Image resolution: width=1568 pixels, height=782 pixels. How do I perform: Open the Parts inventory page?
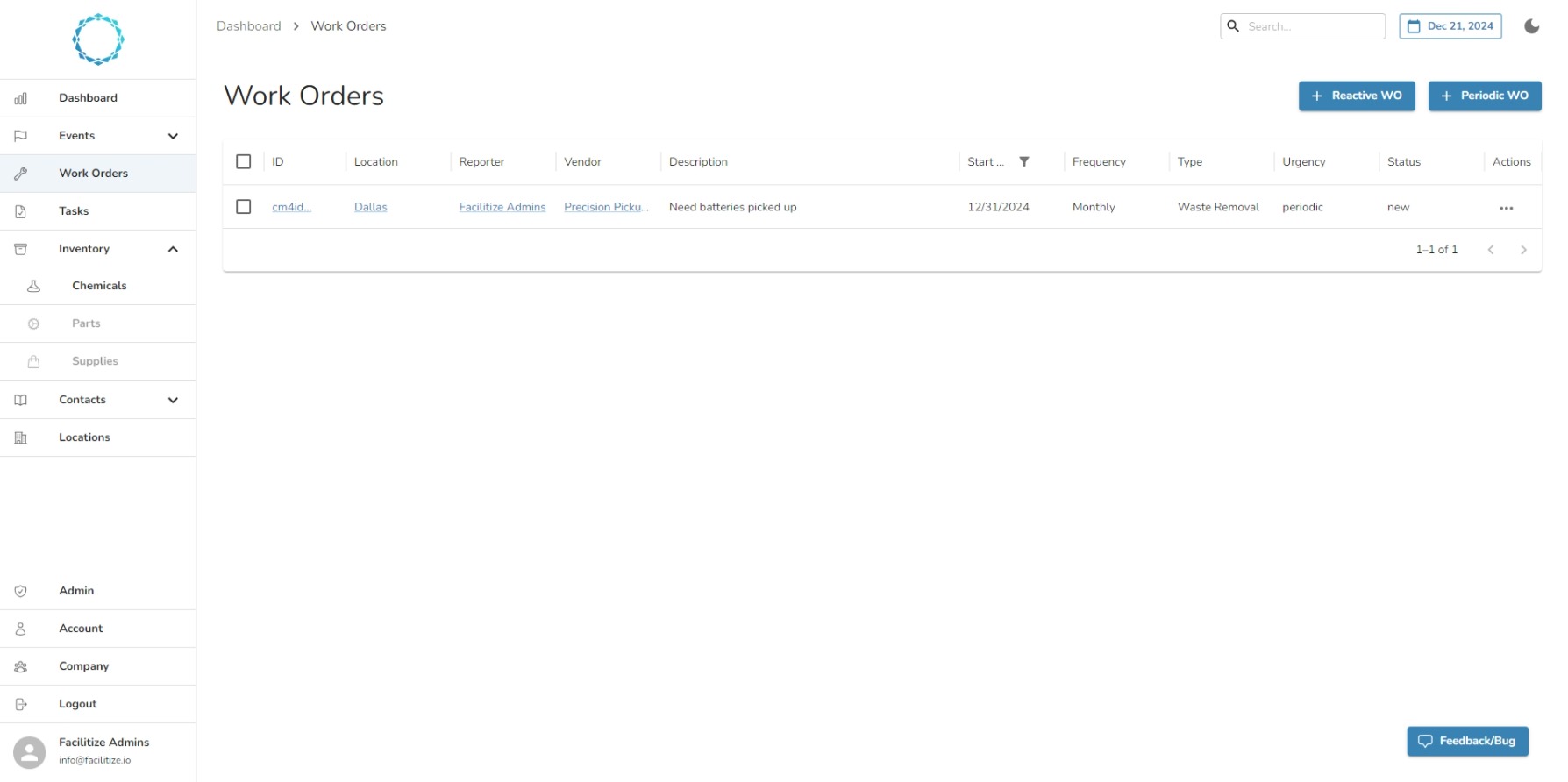[98, 323]
